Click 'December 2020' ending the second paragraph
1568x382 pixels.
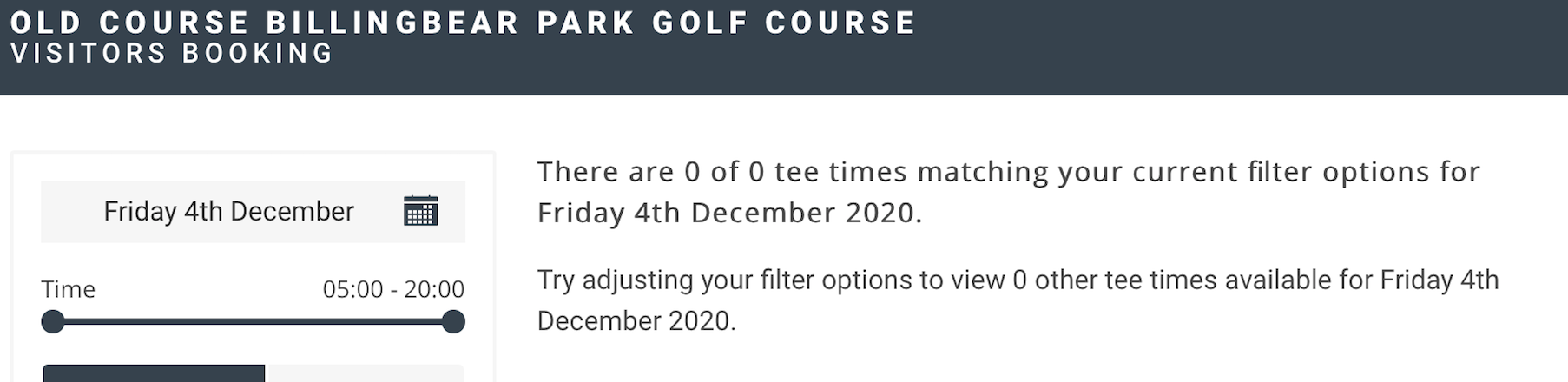click(x=636, y=321)
